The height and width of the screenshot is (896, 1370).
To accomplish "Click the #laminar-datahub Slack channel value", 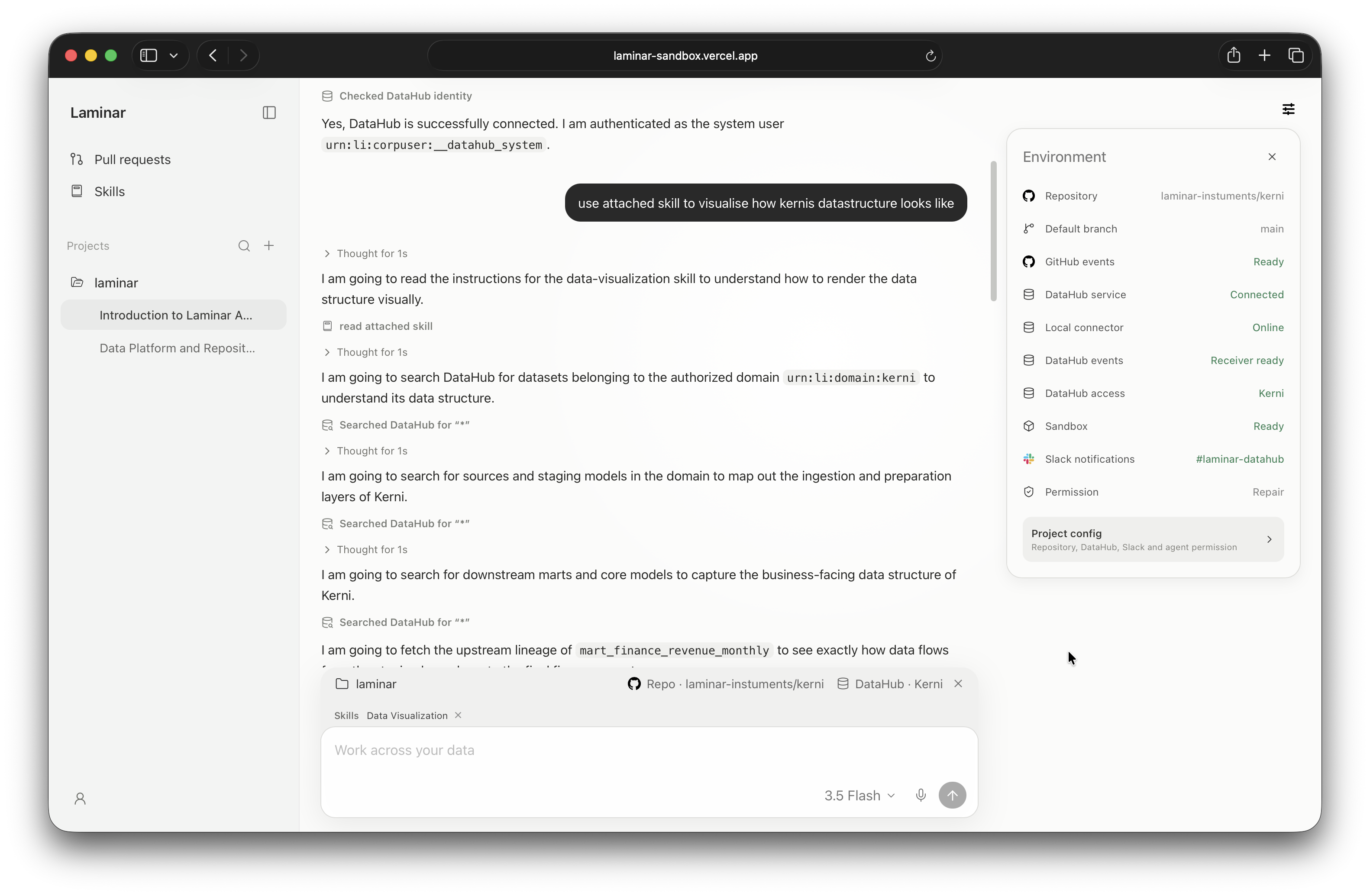I will (1239, 459).
